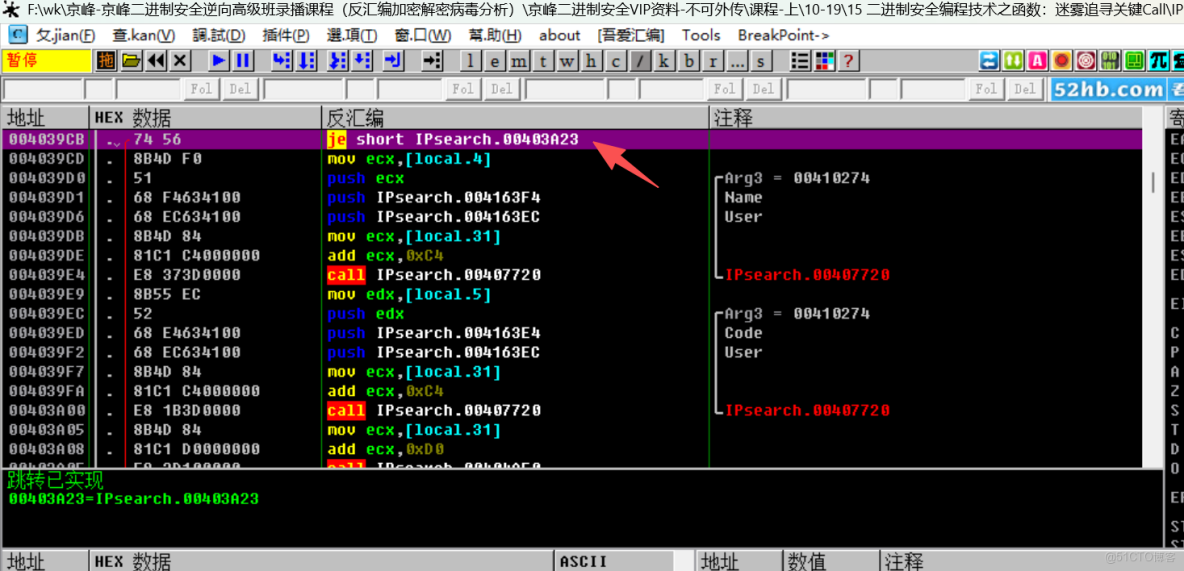Open the 查.kan(V) view menu
The image size is (1184, 571).
tap(143, 35)
